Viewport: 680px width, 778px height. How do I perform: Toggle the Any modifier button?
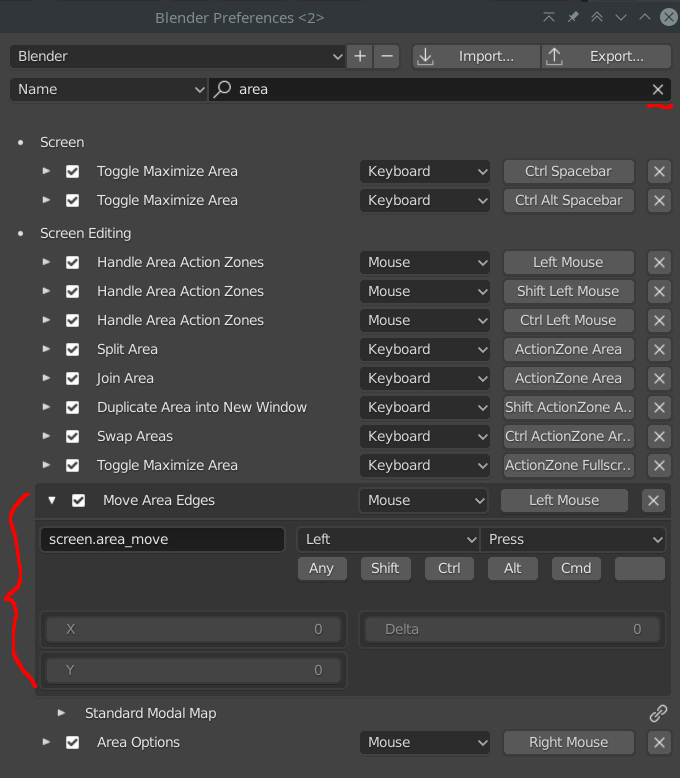pos(322,569)
